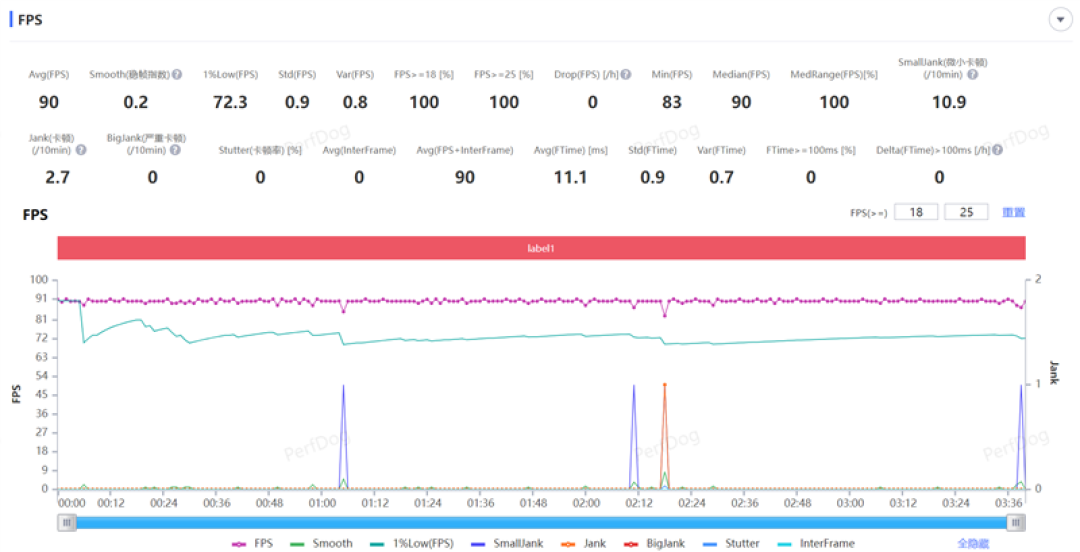Image resolution: width=1080 pixels, height=552 pixels.
Task: Toggle SmallJank series in legend
Action: [508, 544]
